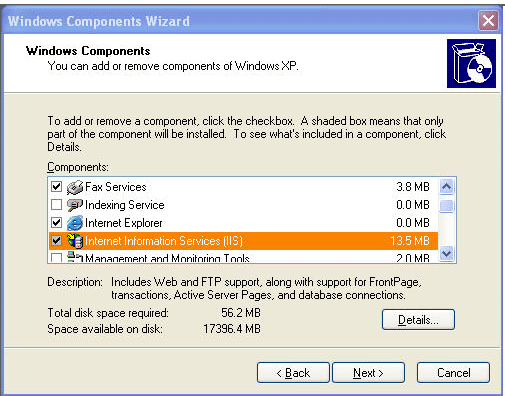Click the Management and Monitoring Tools icon
The height and width of the screenshot is (396, 505).
pyautogui.click(x=75, y=257)
